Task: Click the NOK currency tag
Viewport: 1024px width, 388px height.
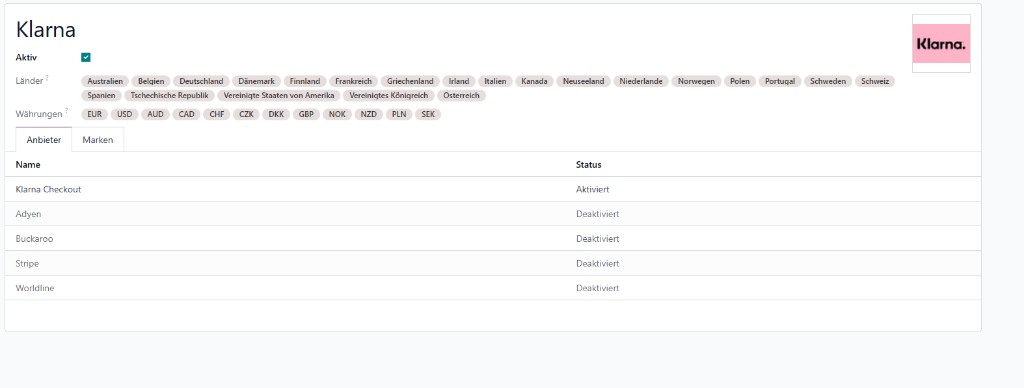Action: tap(337, 114)
